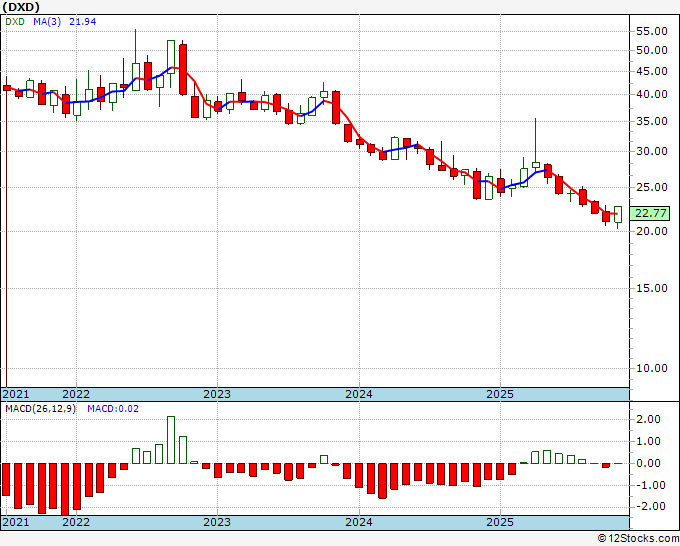Select 2022 on the MACD panel time axis
680x546 pixels.
[76, 522]
